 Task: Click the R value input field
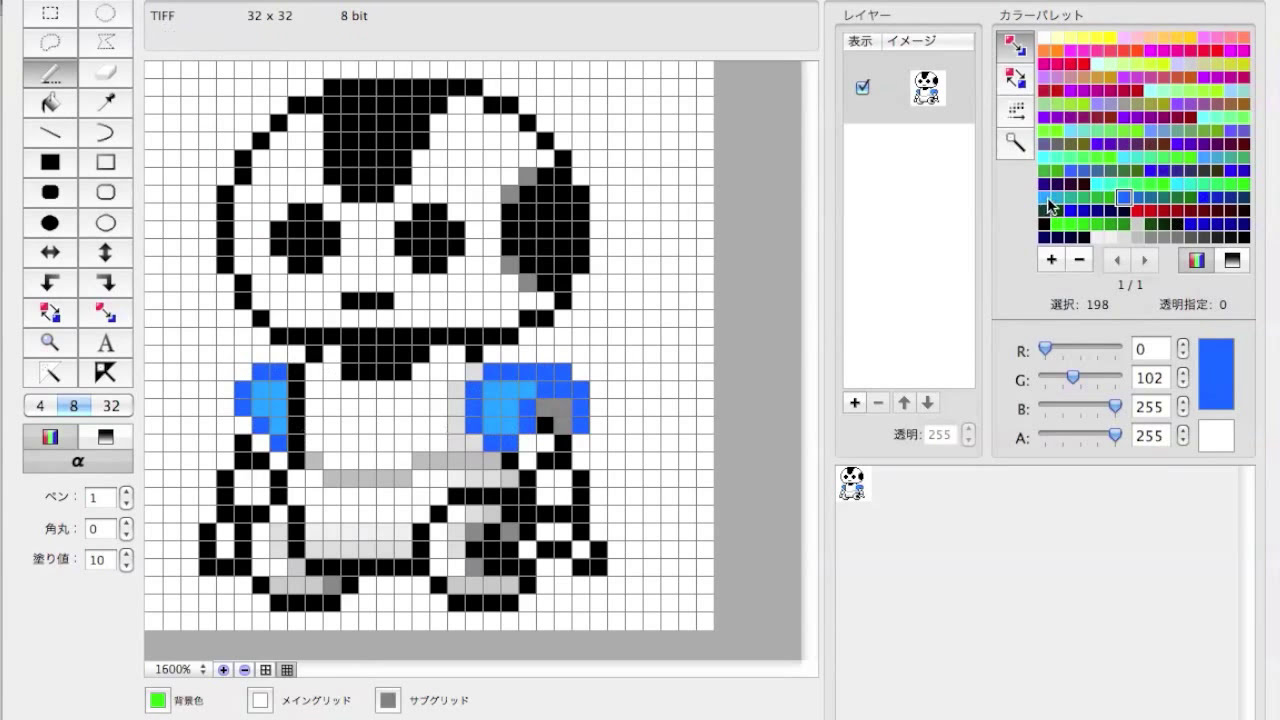tap(1151, 350)
